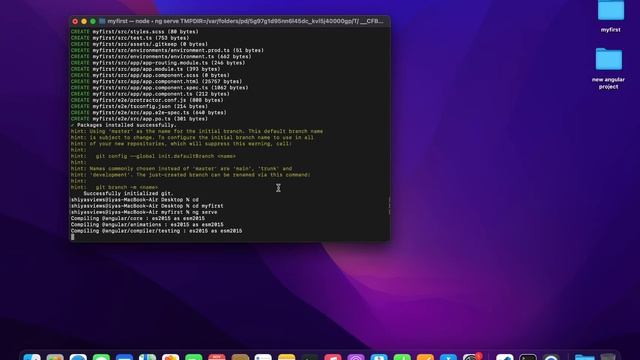Click the 'git config --global init.defaultBranch' hint line
640x360 pixels.
[x=153, y=156]
